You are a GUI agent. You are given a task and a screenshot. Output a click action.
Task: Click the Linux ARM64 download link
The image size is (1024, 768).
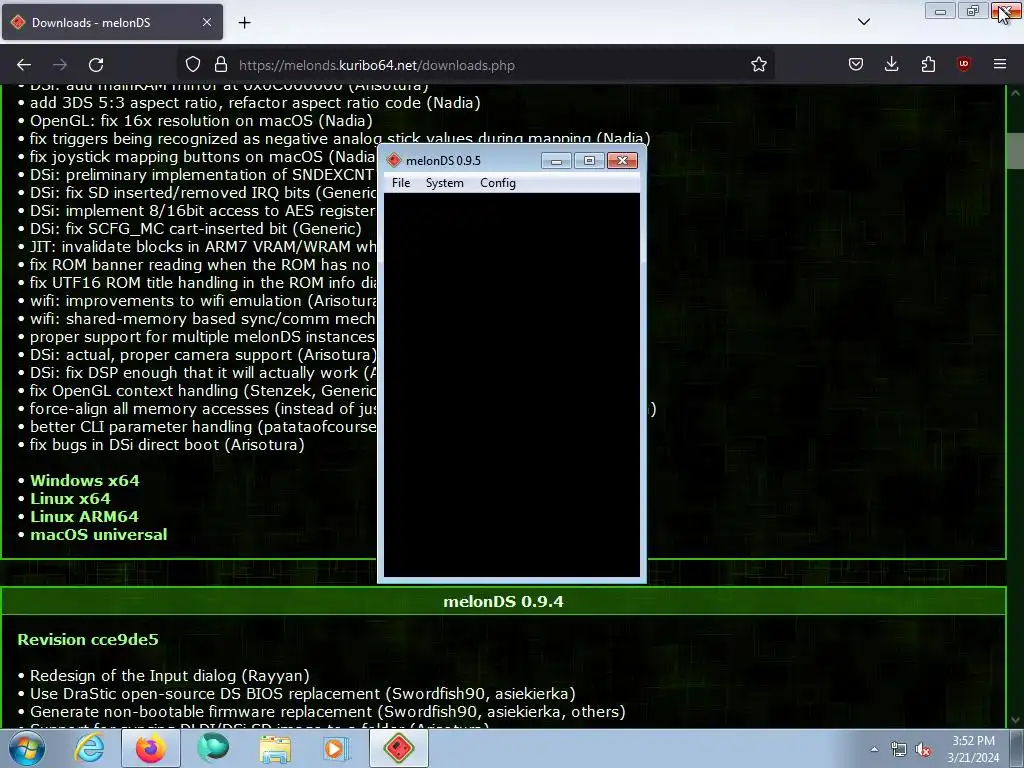point(84,517)
